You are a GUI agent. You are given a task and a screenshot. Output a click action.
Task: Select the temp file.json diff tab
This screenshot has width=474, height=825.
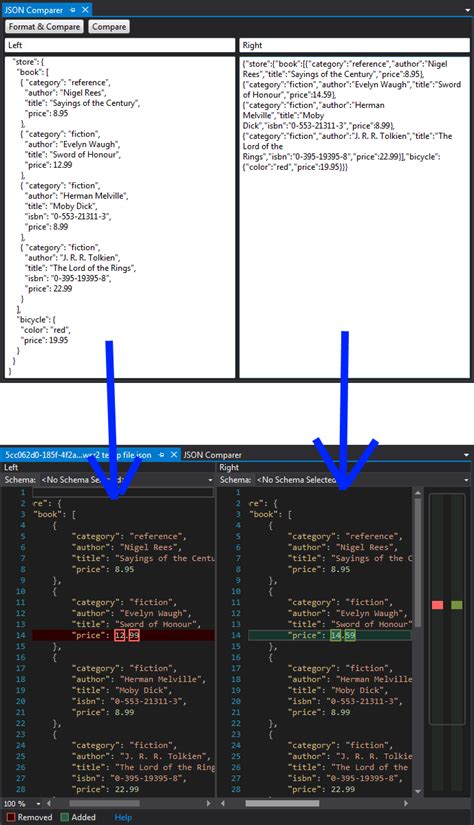point(78,455)
